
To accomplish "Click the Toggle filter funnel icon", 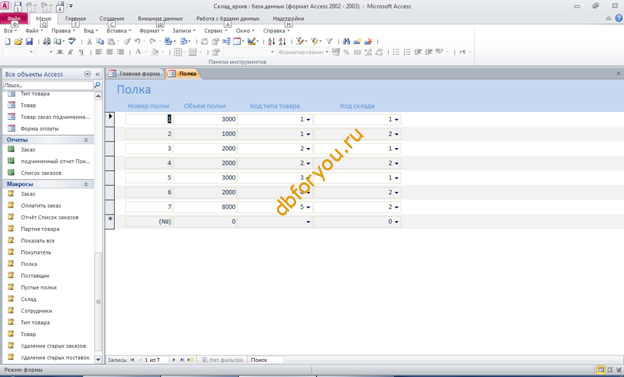I will (x=329, y=41).
